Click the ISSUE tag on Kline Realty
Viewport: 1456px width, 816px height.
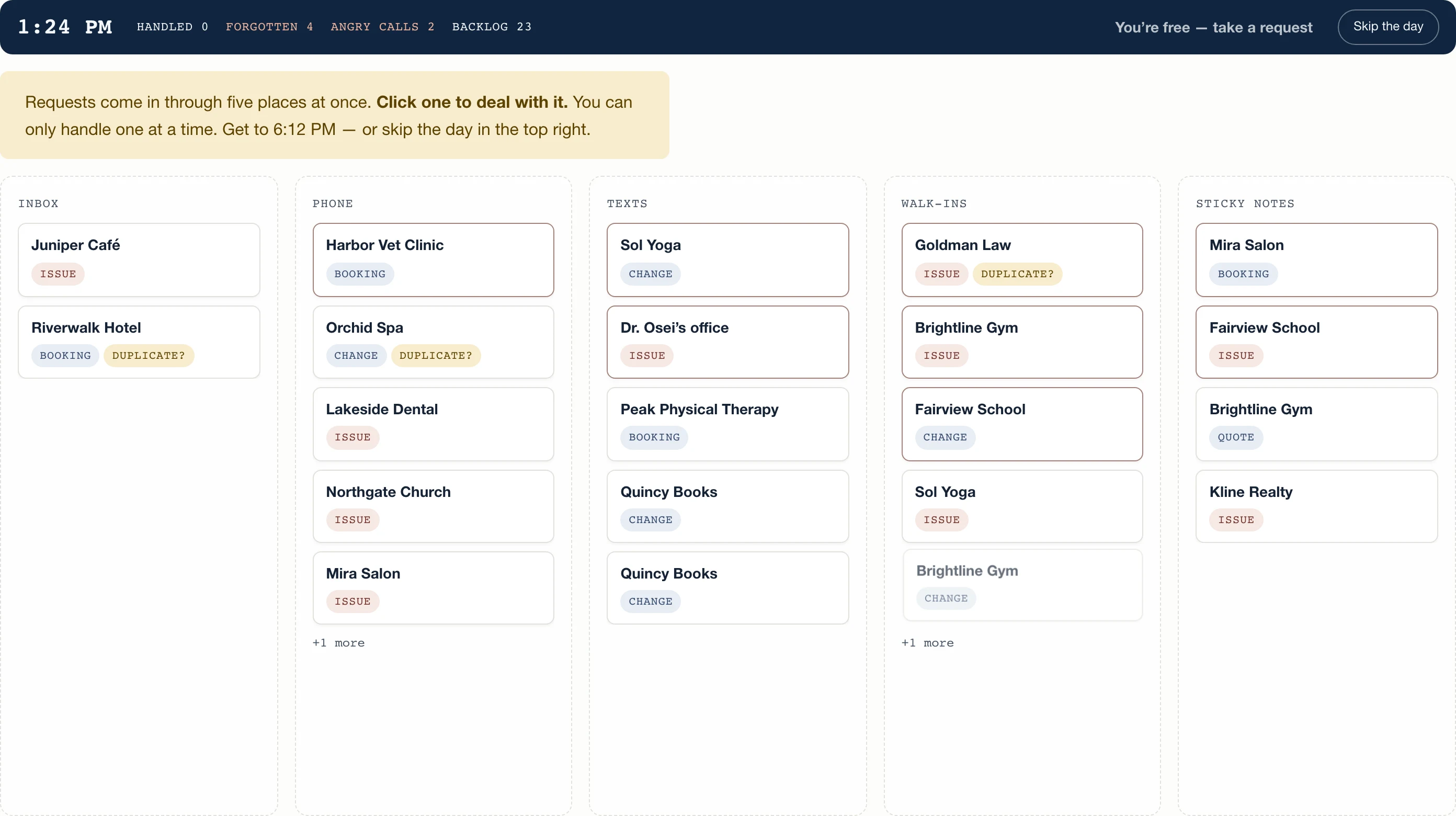tap(1236, 520)
